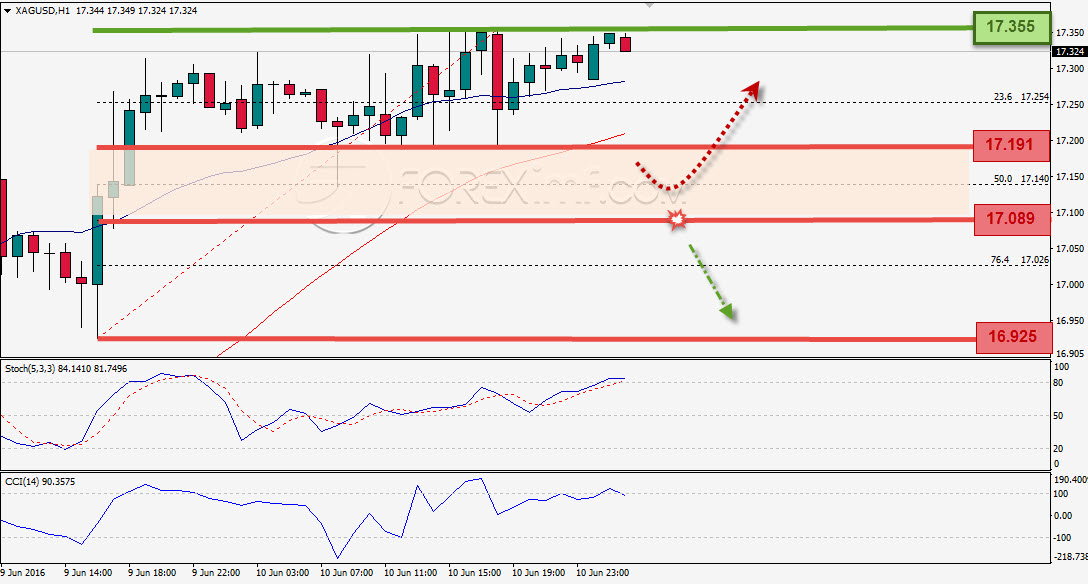Image resolution: width=1088 pixels, height=584 pixels.
Task: Click the 17.150 price scale value
Action: (x=1069, y=177)
